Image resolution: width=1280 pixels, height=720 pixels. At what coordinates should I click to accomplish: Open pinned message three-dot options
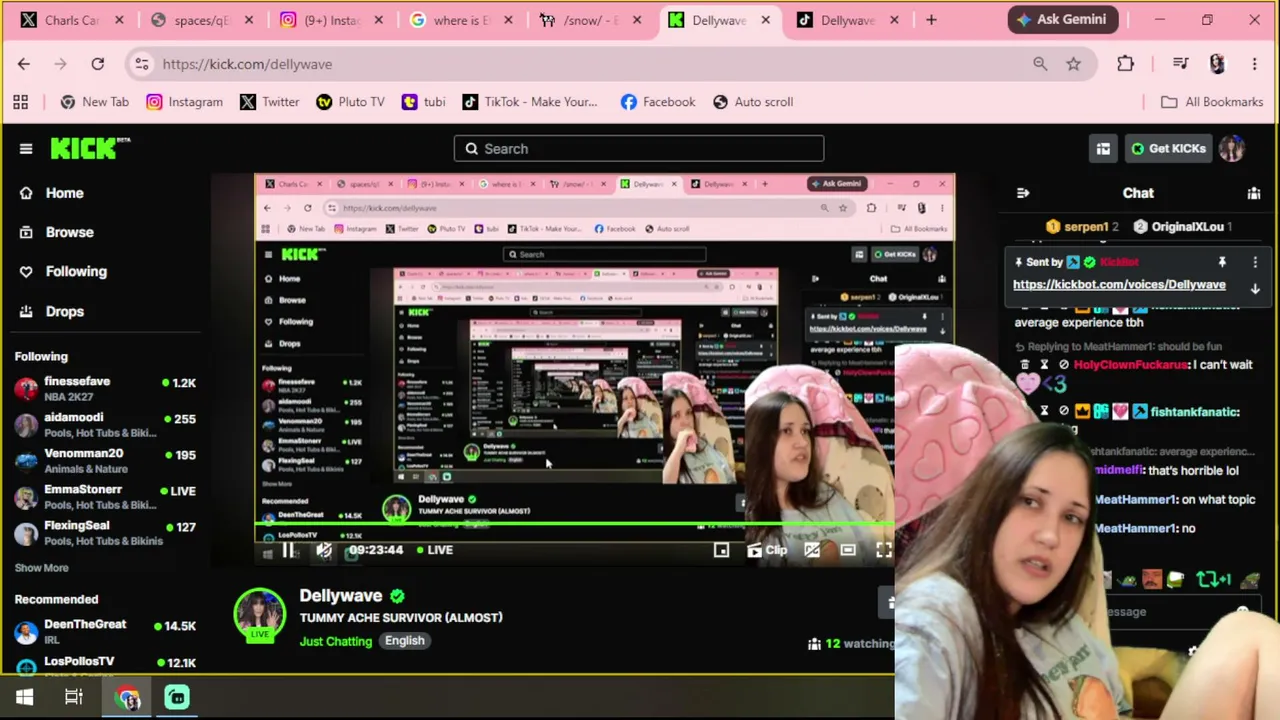1255,262
